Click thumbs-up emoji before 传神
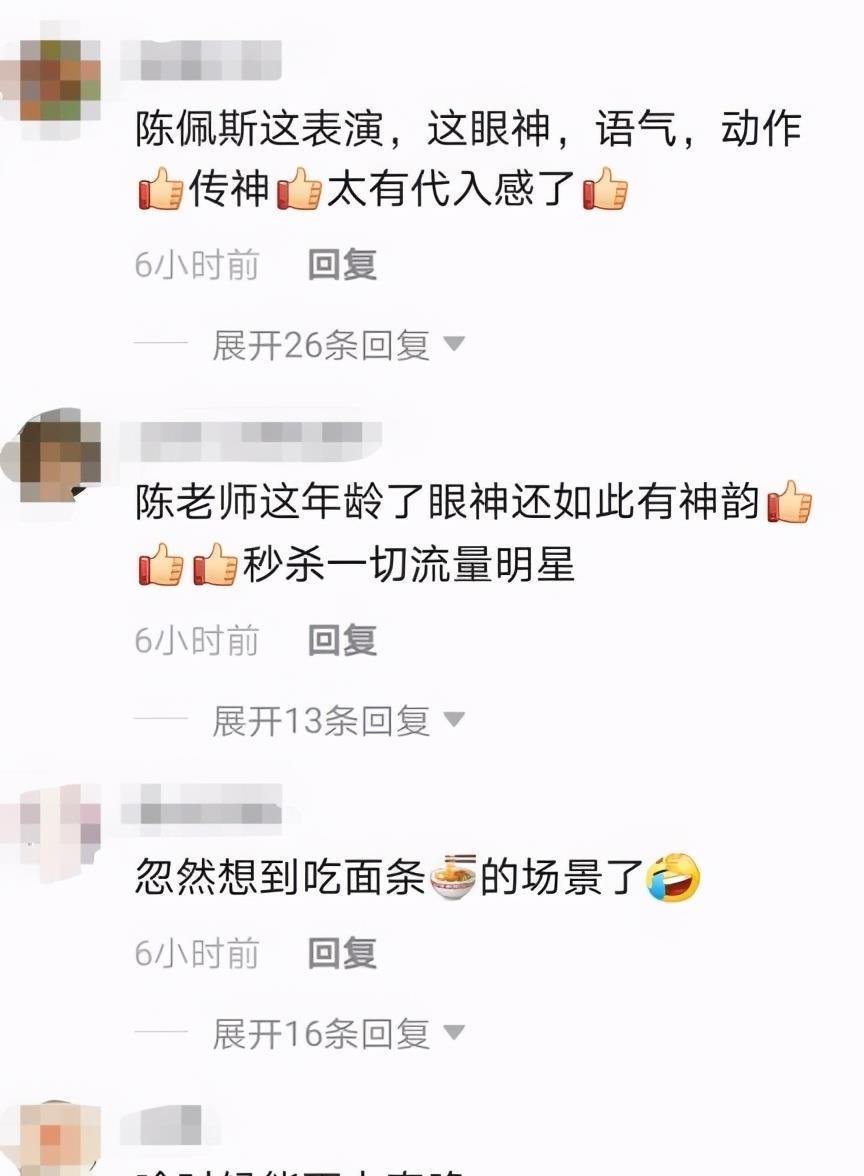This screenshot has height=1176, width=864. [x=160, y=188]
